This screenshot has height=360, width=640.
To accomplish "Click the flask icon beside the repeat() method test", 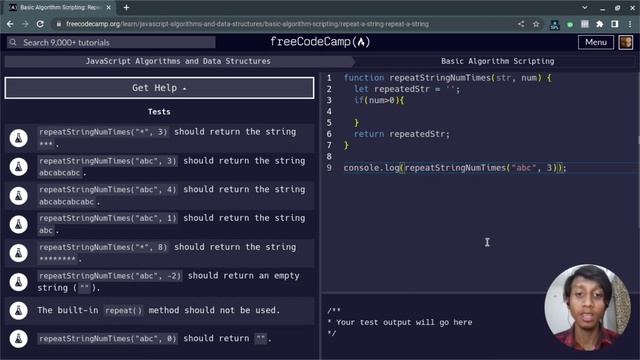I will 18,310.
